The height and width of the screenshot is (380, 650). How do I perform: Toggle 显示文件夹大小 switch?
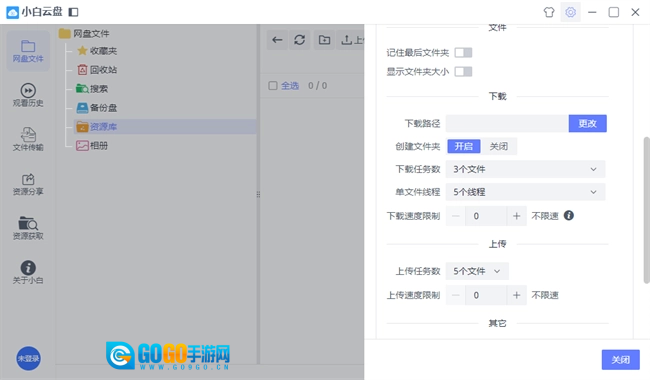[463, 72]
